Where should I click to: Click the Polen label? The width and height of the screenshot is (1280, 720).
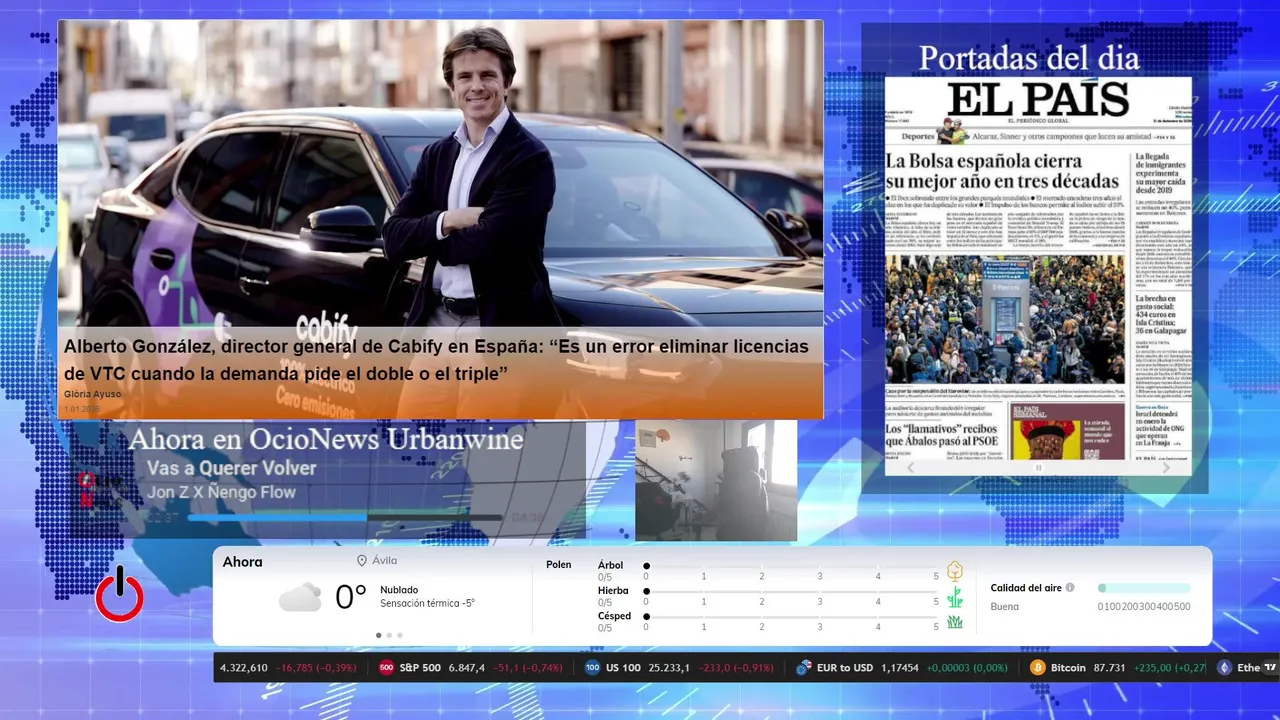559,565
